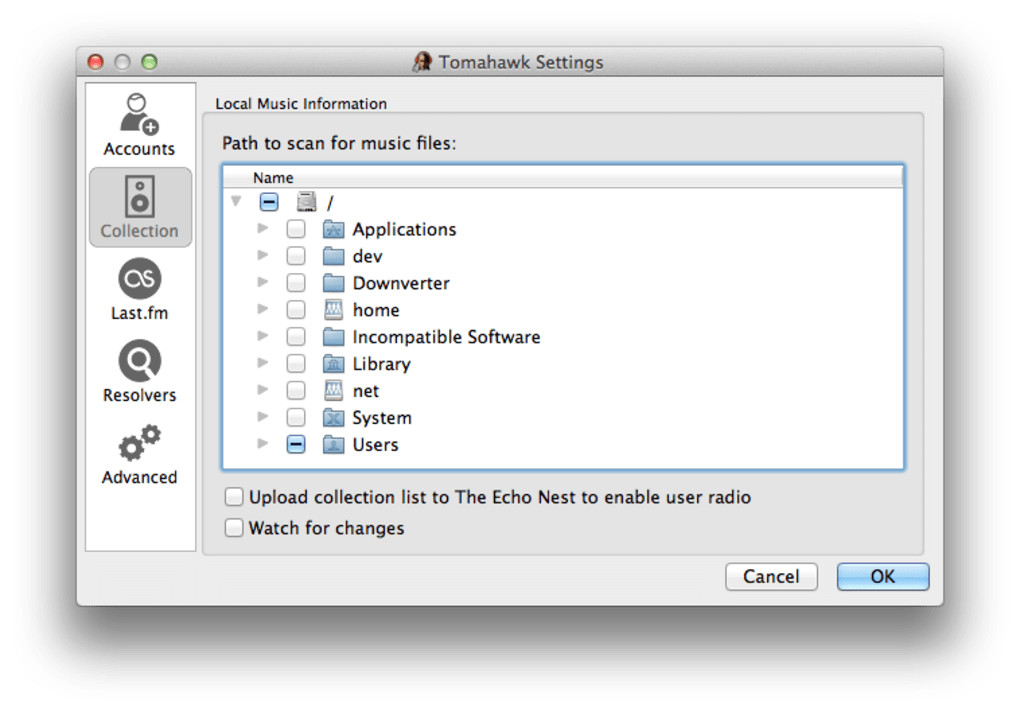
Task: Expand the Users folder node
Action: pos(263,443)
